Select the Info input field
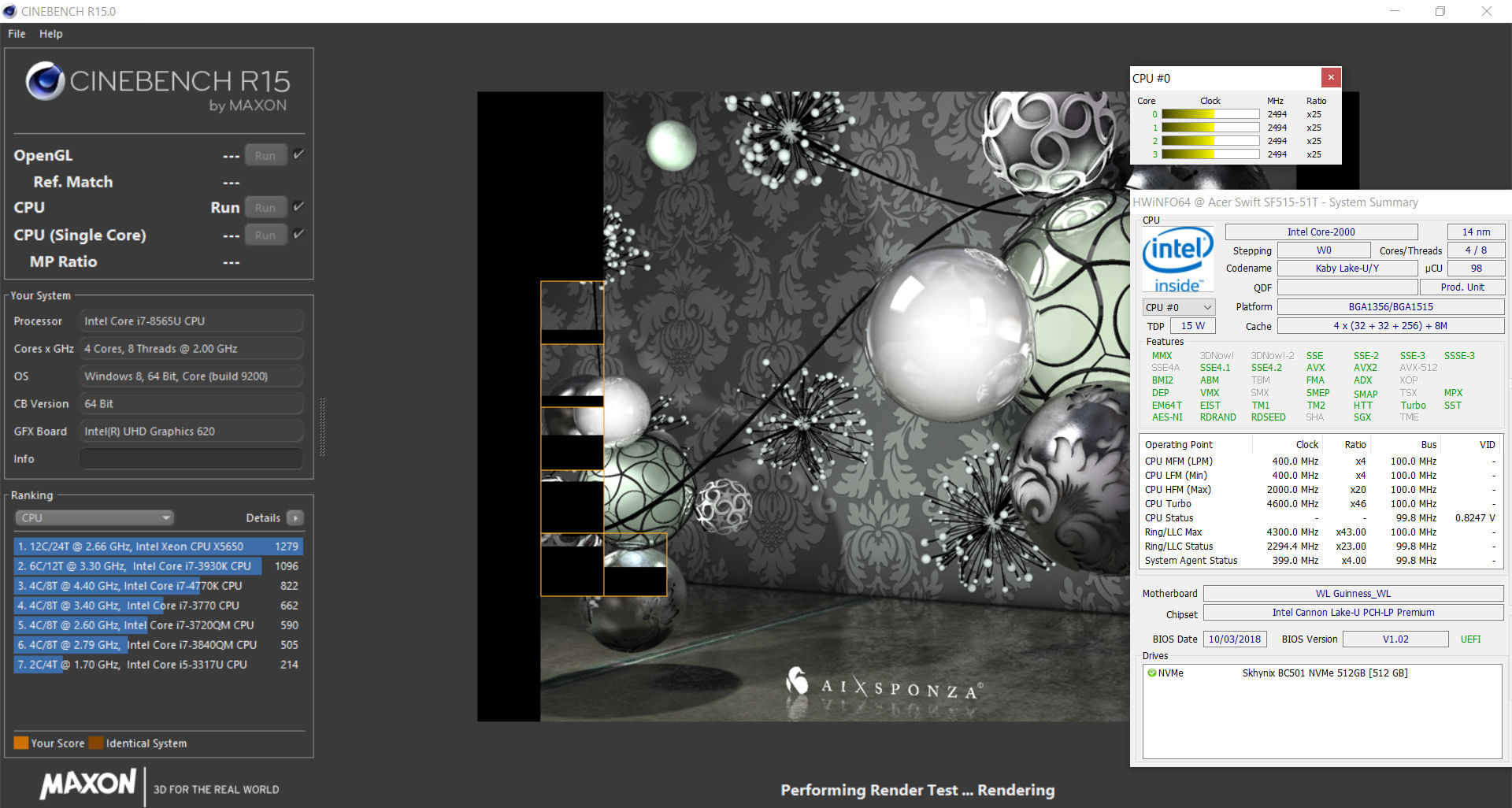1512x808 pixels. [x=191, y=459]
